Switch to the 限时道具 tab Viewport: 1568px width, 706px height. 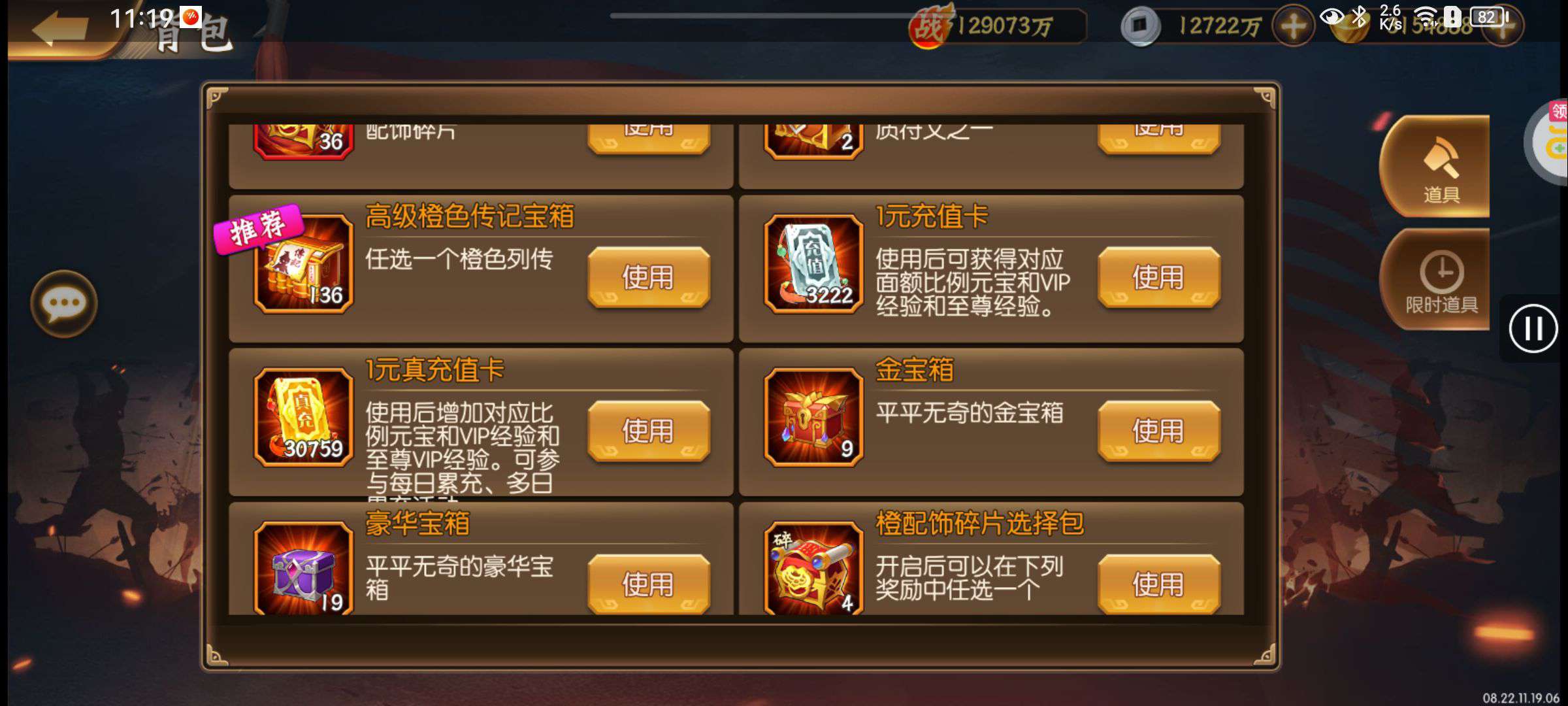coord(1437,280)
